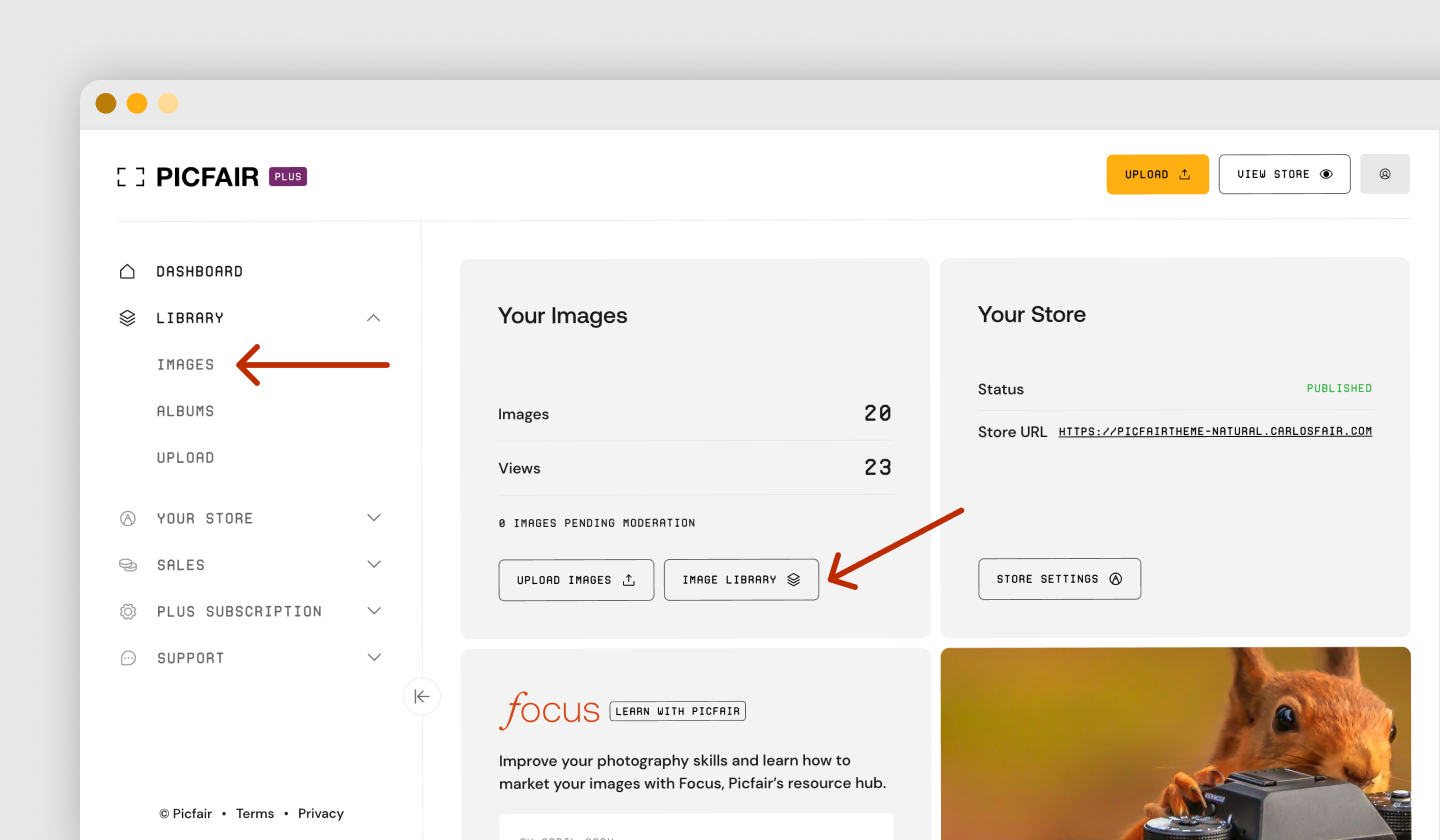Open Images under Library
1440x840 pixels.
(185, 365)
